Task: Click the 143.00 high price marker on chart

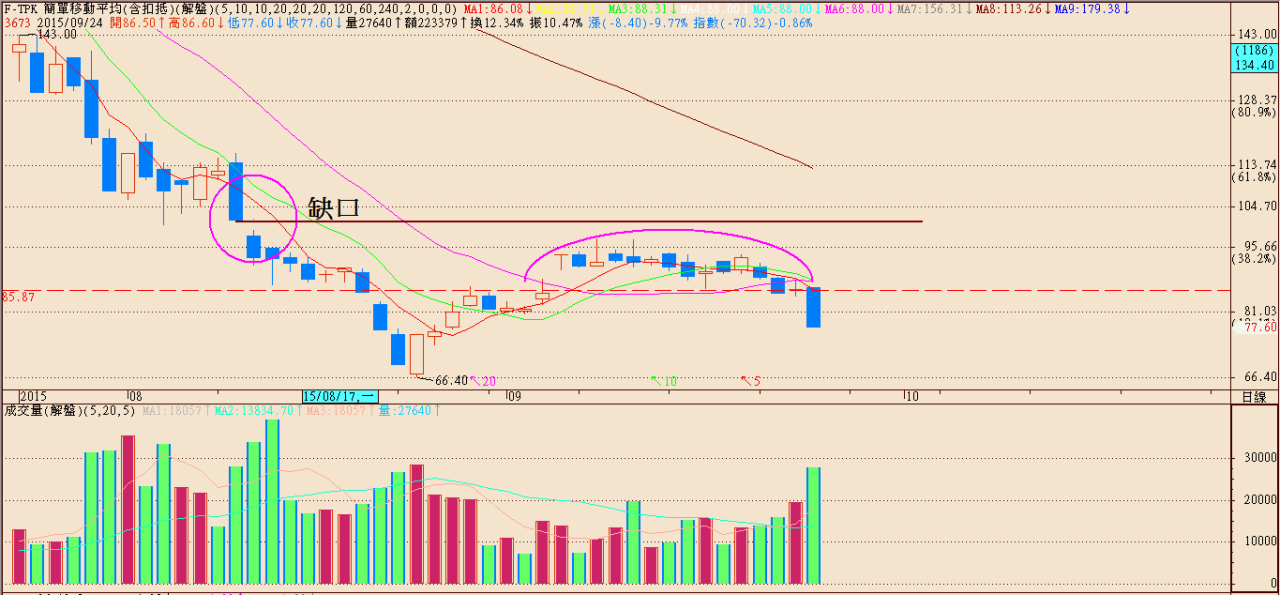Action: tap(55, 34)
